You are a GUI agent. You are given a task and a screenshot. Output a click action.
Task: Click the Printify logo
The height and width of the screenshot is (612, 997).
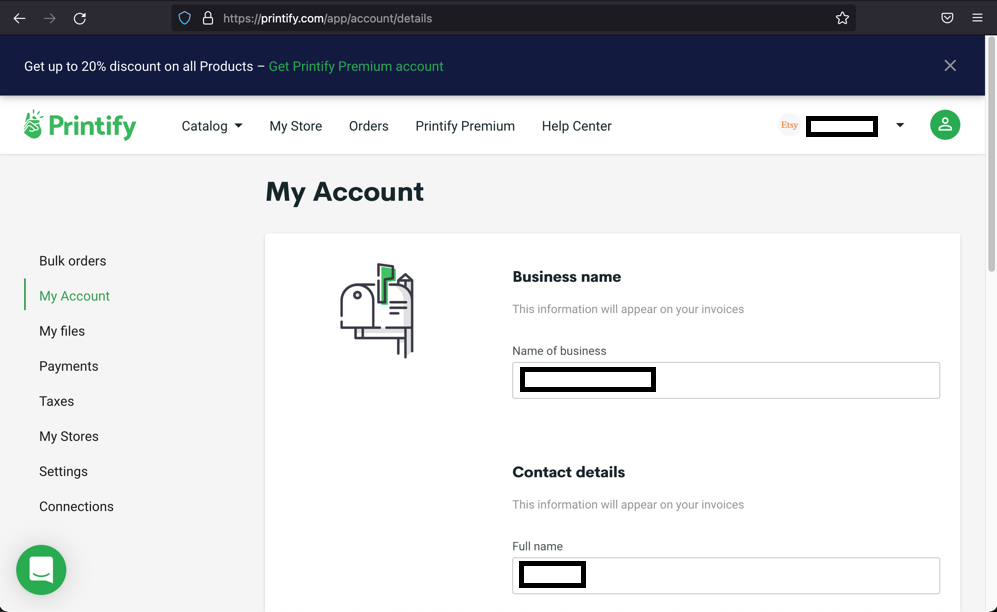coord(79,125)
